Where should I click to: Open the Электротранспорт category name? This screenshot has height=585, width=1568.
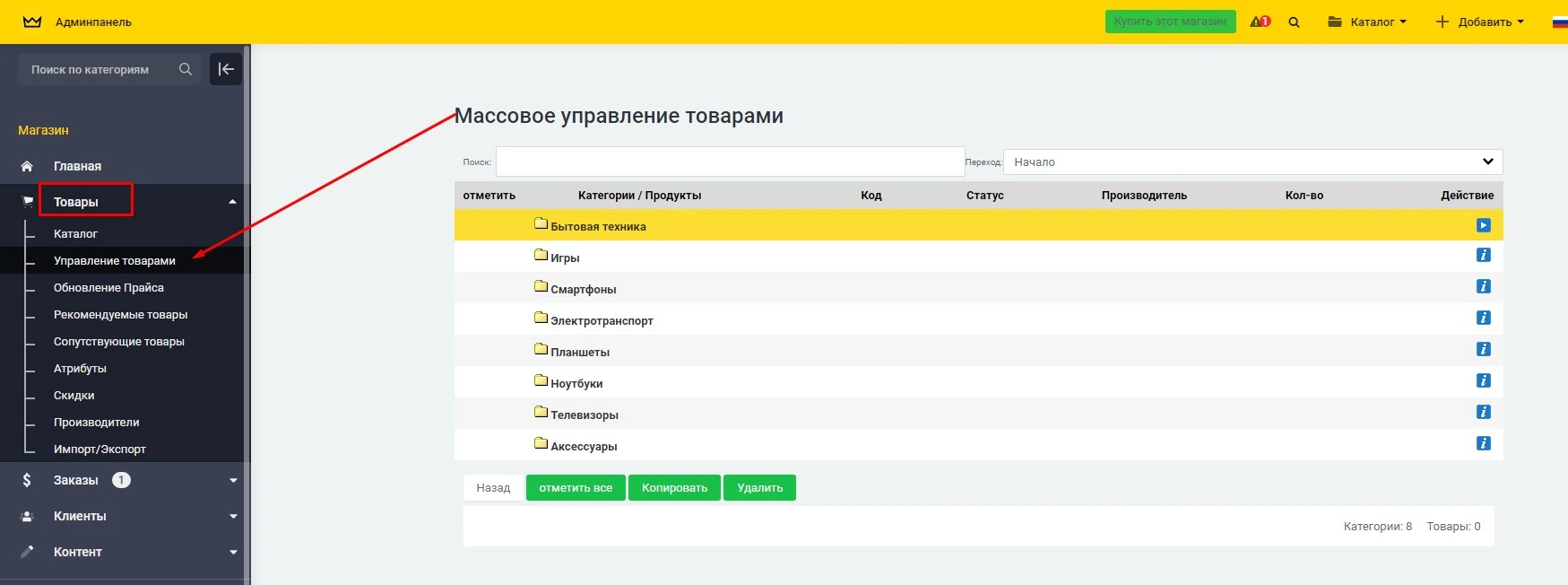tap(602, 320)
